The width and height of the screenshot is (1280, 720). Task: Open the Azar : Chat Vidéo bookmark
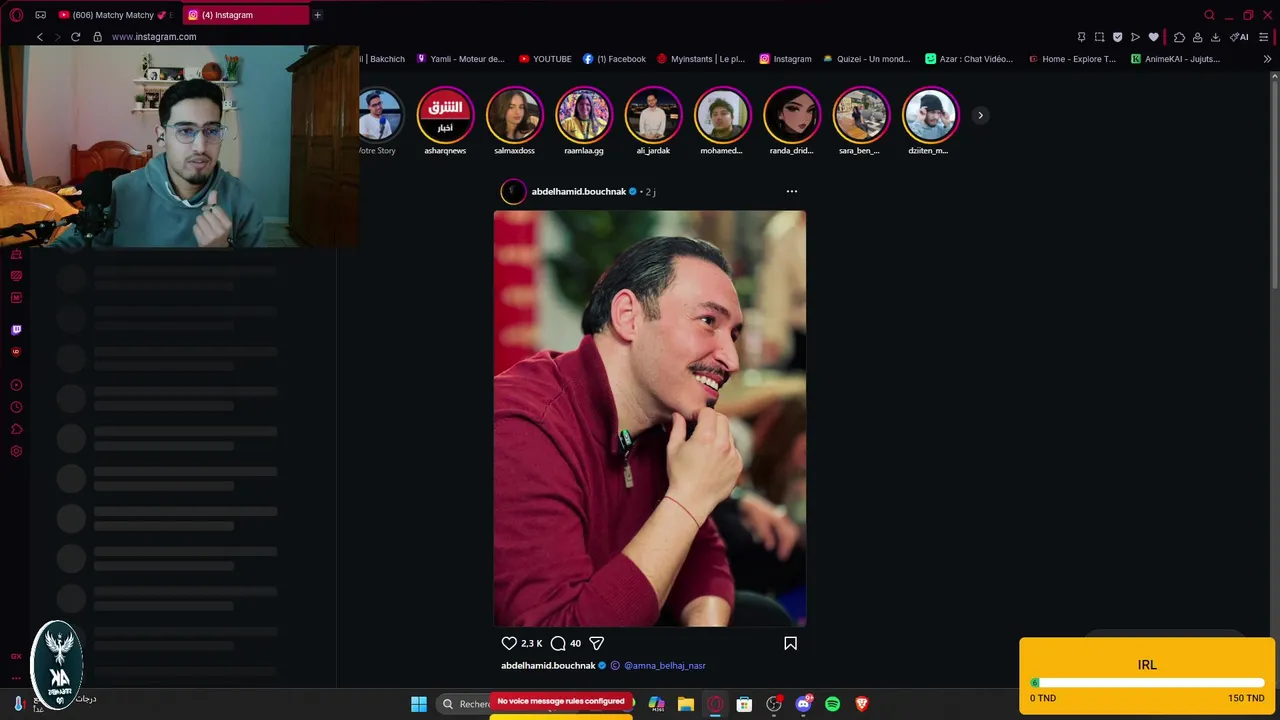[x=969, y=59]
